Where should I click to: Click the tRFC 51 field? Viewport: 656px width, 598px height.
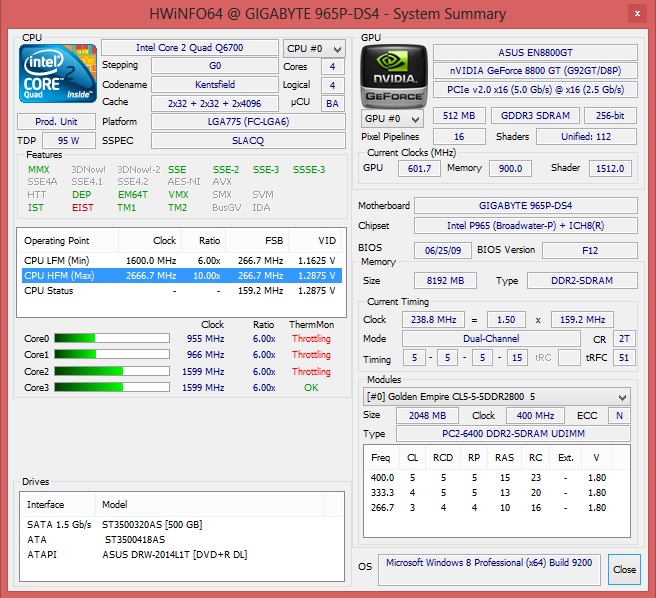coord(624,358)
